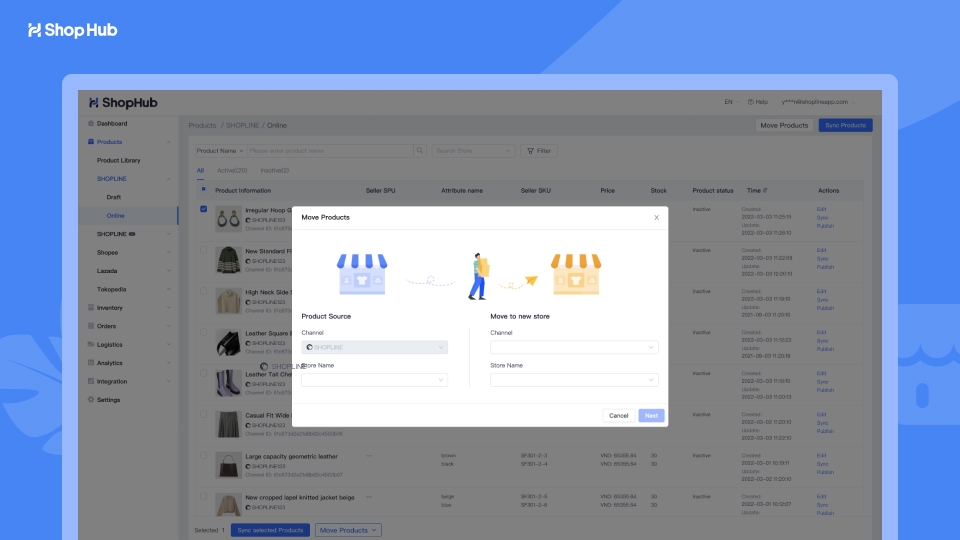Open Inventory via its sidebar icon

coord(91,308)
